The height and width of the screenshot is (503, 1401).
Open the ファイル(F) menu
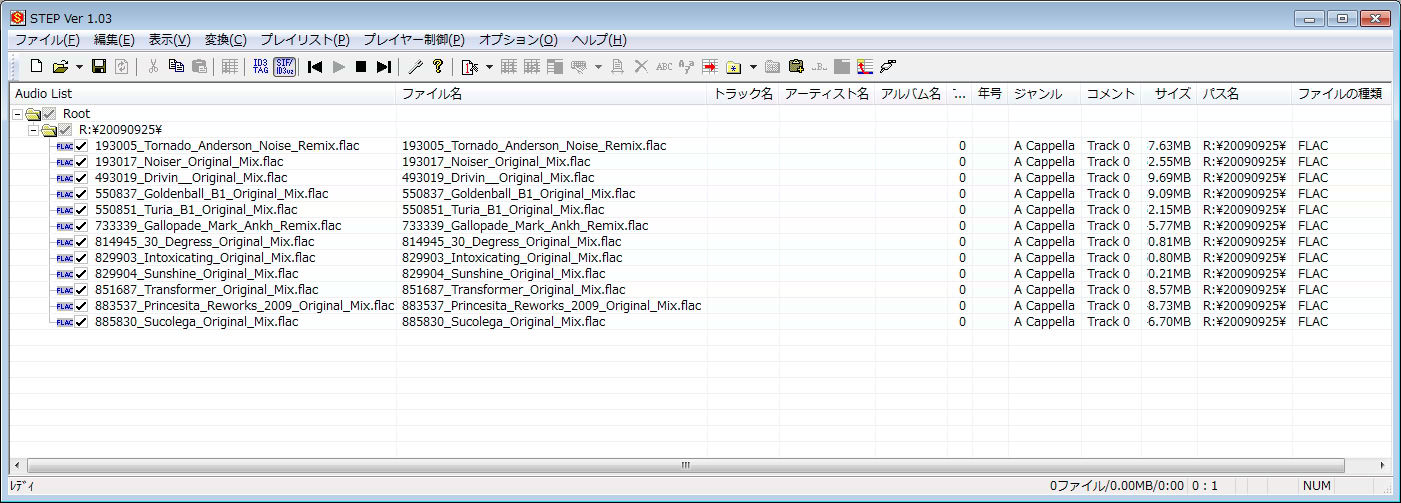click(x=47, y=40)
